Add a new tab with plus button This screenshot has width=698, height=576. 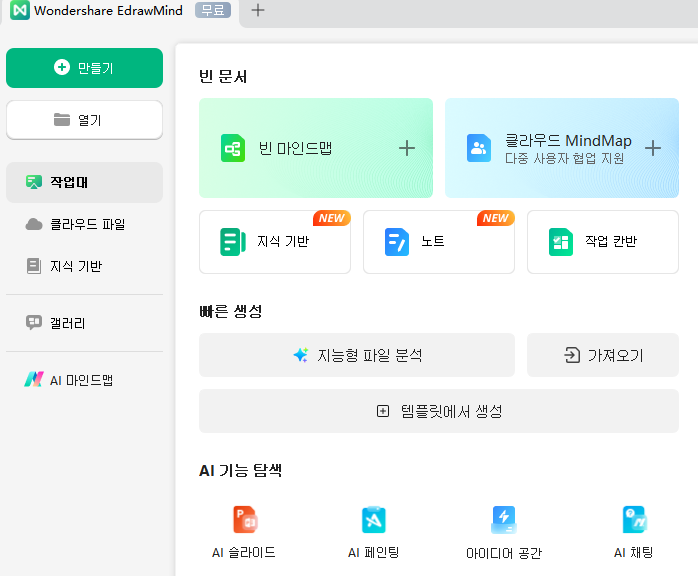258,10
